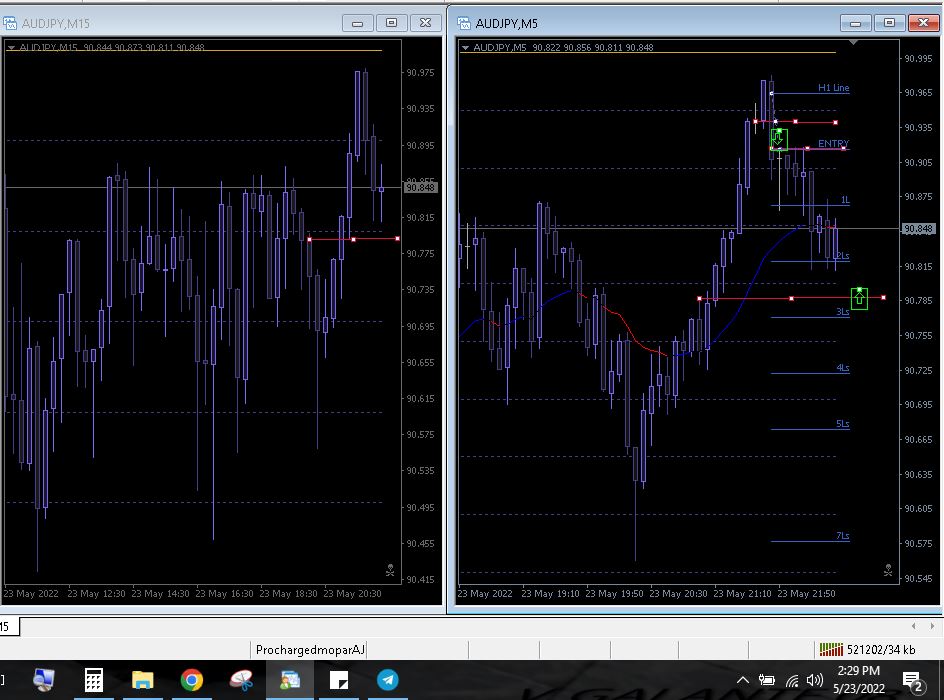The image size is (944, 700).
Task: Select the 4Ls level label
Action: coord(843,368)
